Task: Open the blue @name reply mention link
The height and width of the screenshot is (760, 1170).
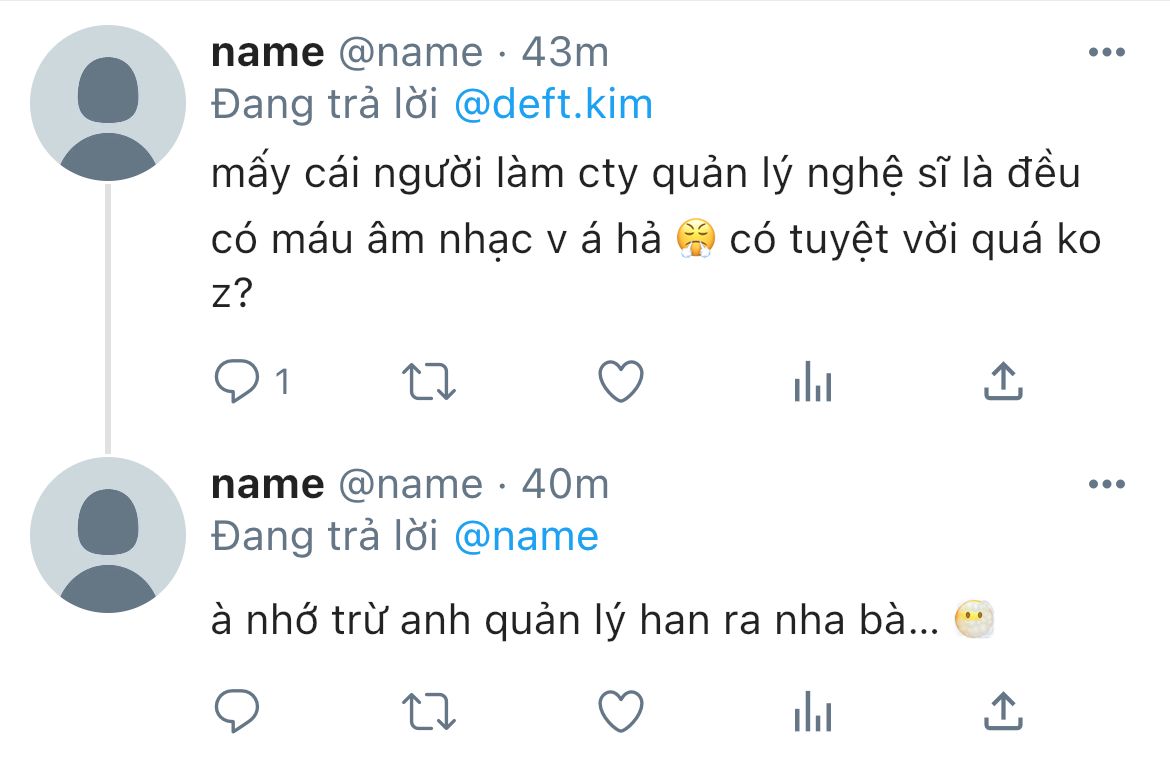Action: 526,536
